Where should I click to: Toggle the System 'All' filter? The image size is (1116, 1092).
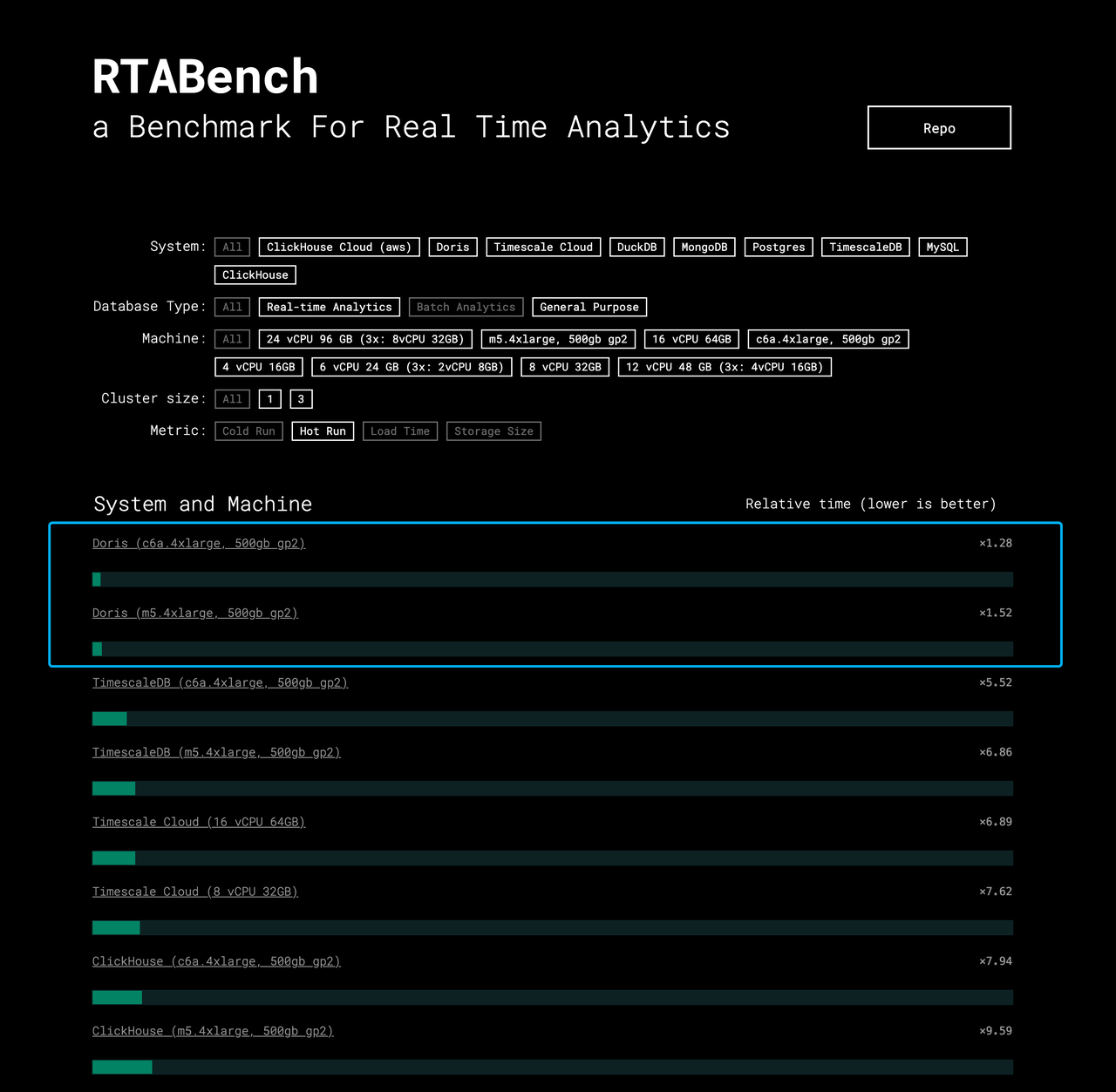click(232, 247)
